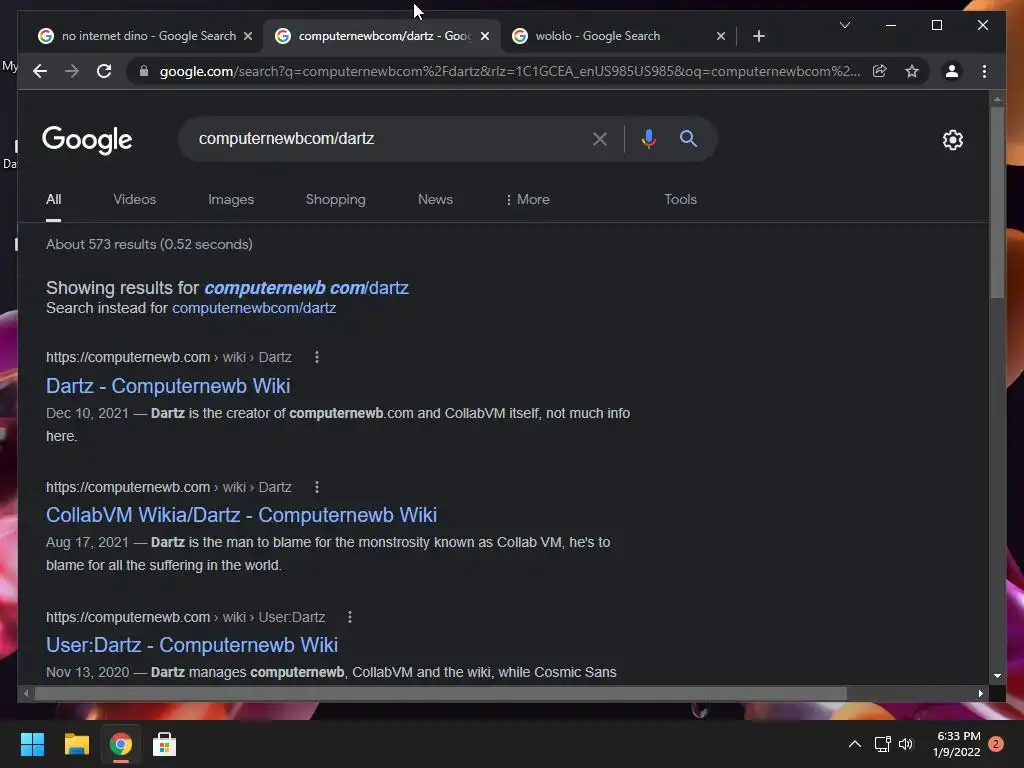Click the horizontal scrollbar thumb
Screen dimensions: 1024x768
pos(441,694)
